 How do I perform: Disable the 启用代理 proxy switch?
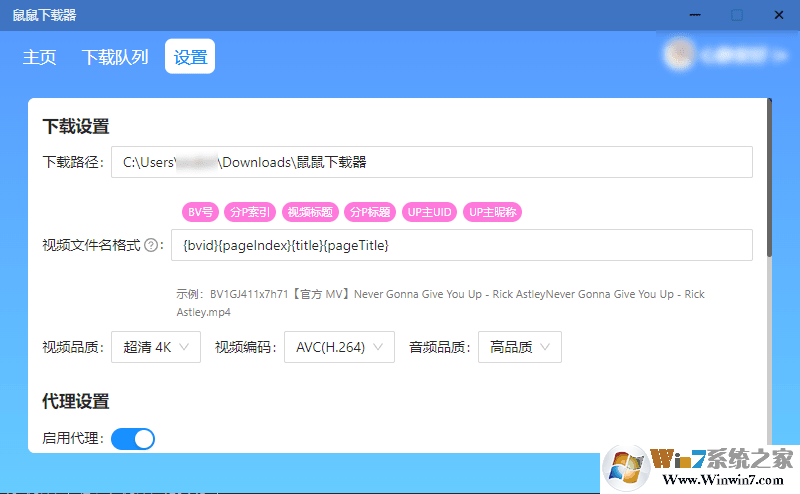[133, 438]
